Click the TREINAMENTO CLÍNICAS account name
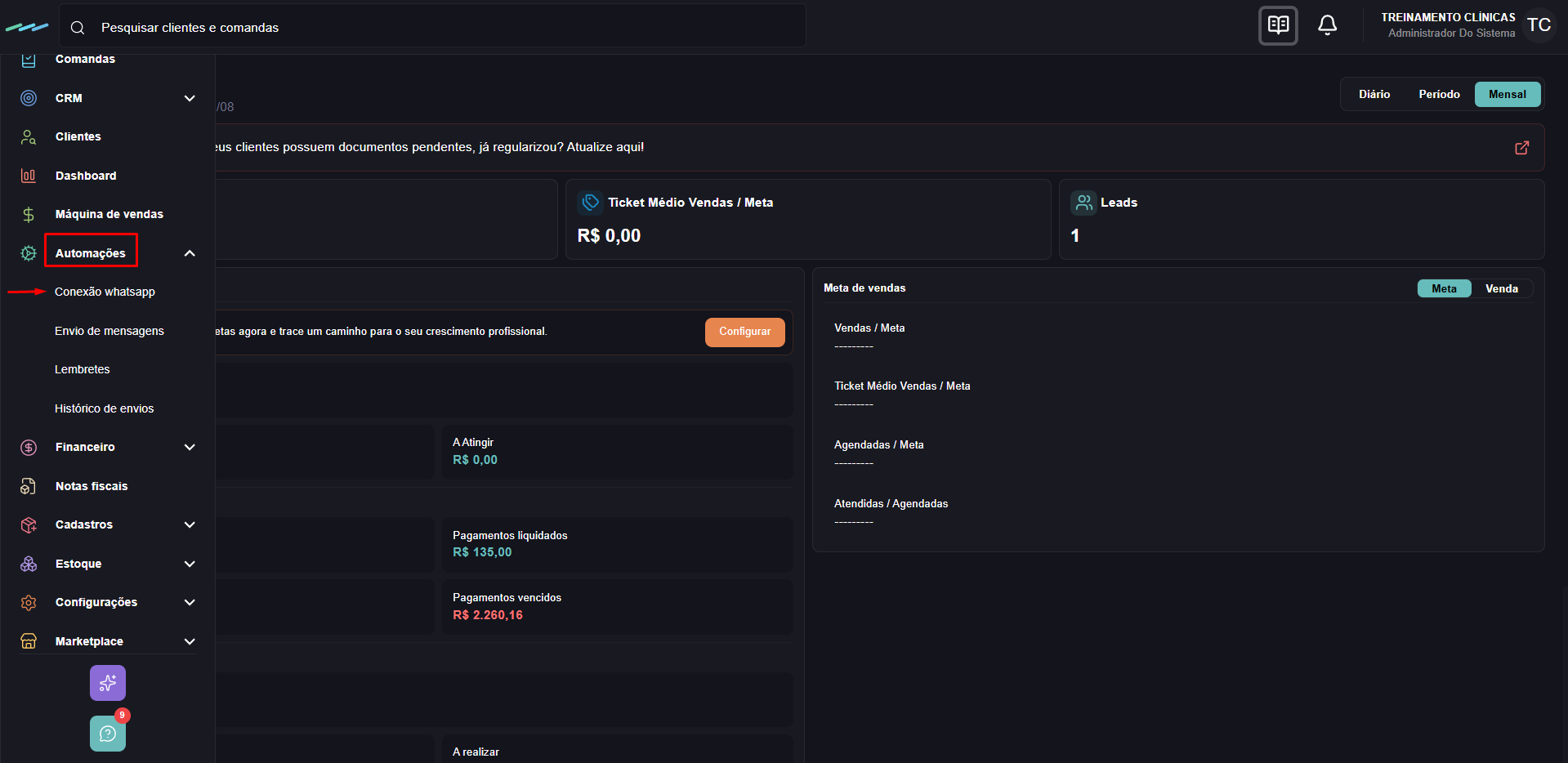The width and height of the screenshot is (1568, 763). 1448,17
